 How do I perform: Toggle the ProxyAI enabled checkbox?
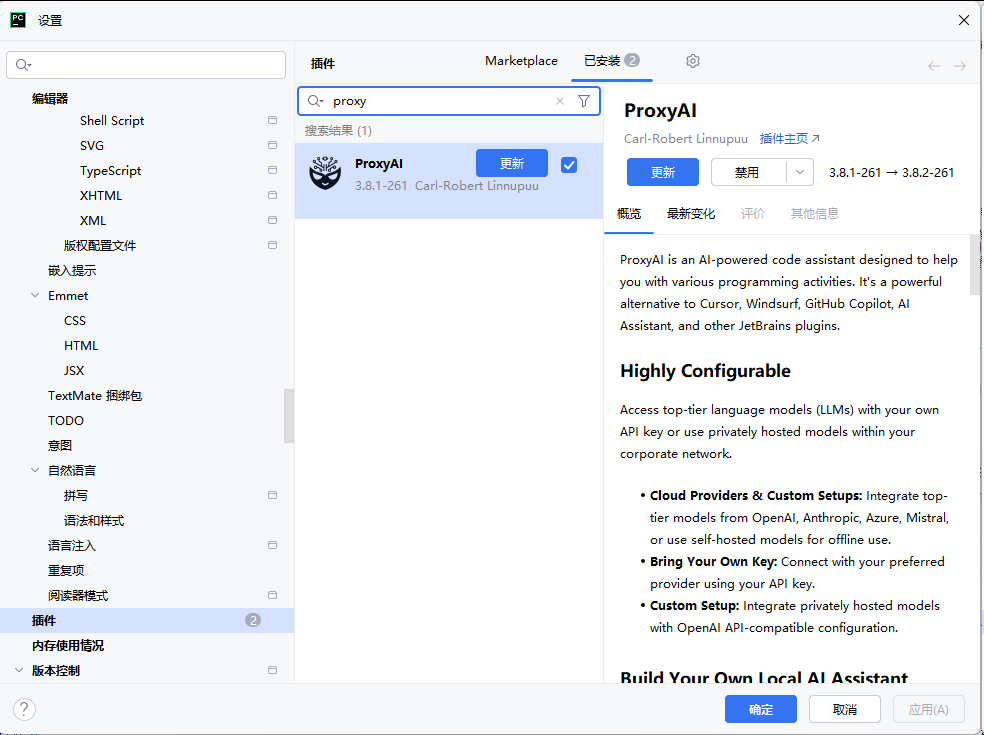(x=569, y=164)
